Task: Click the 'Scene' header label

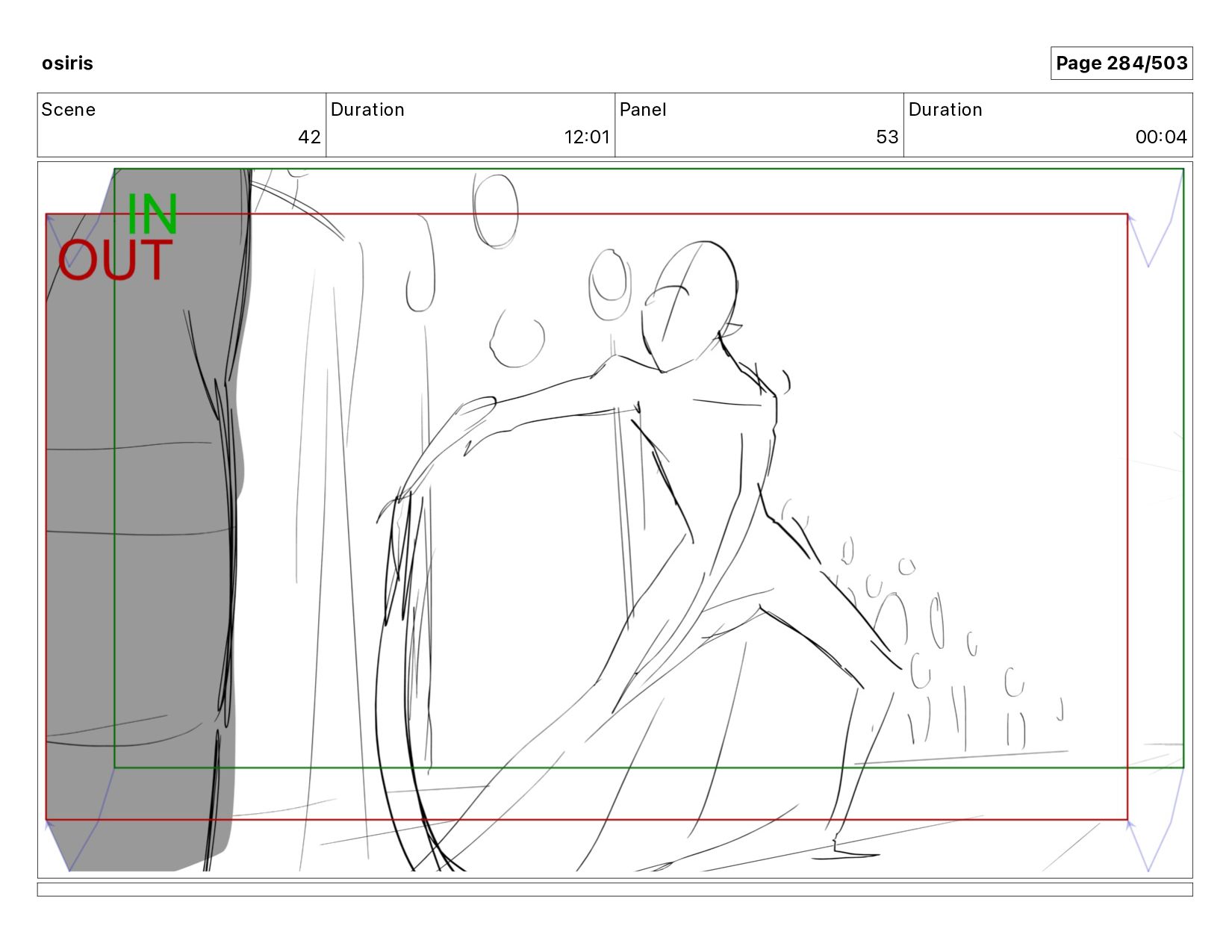Action: pos(69,110)
